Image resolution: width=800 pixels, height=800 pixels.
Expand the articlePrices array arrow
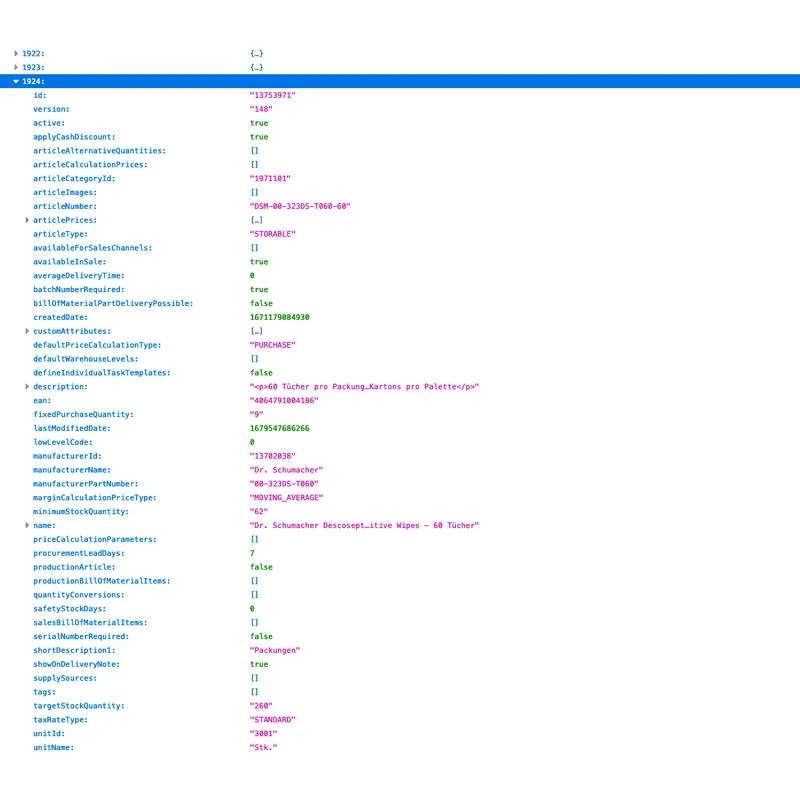[27, 220]
